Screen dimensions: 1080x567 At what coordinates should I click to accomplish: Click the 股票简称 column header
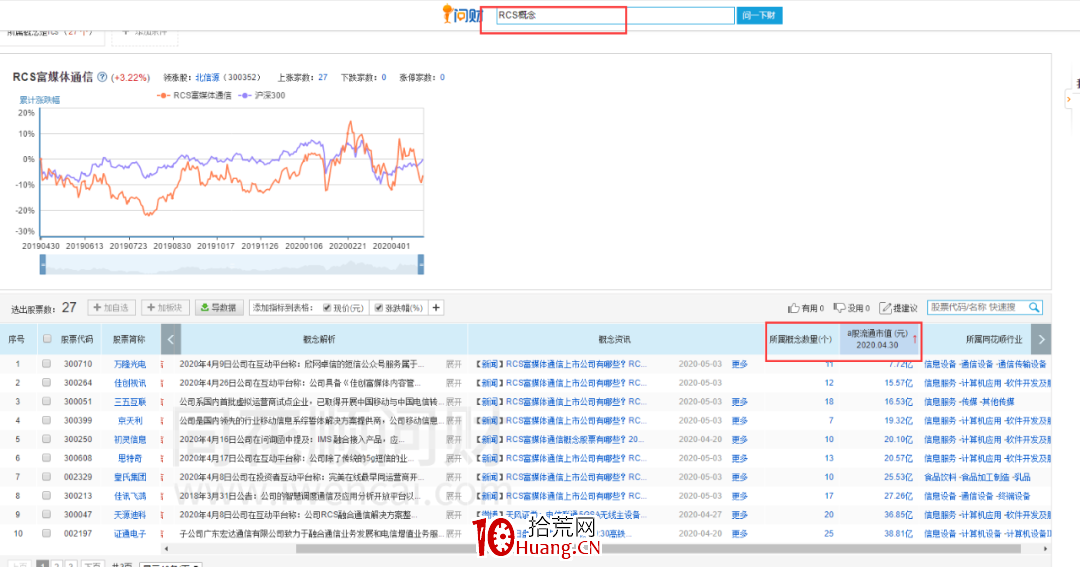(129, 339)
